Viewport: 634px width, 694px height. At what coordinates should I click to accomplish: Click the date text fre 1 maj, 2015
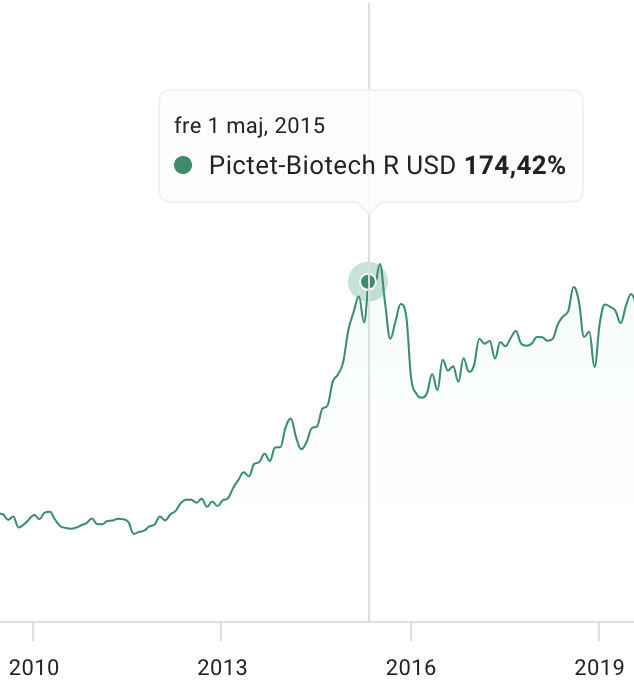(x=250, y=125)
